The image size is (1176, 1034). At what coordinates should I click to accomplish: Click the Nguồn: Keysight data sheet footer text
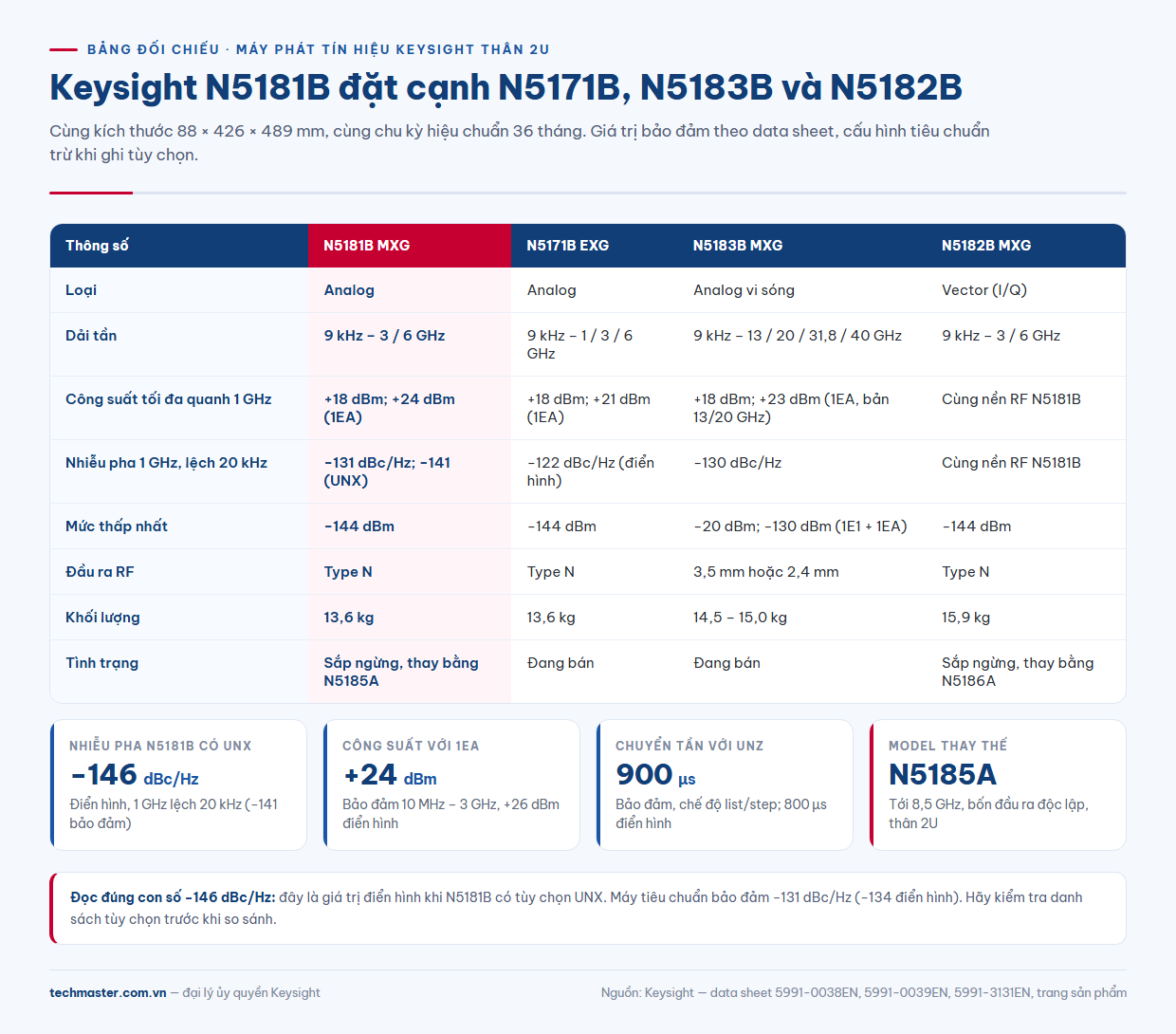pos(864,992)
